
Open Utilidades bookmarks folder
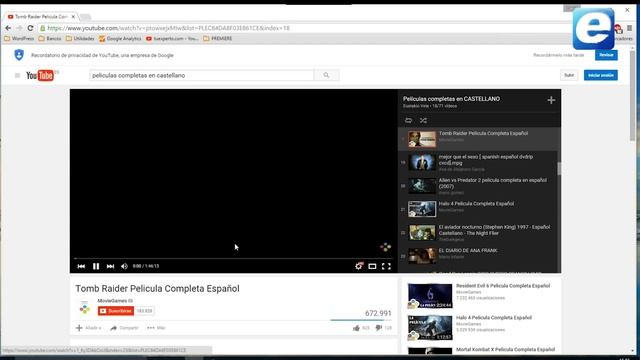coord(80,39)
